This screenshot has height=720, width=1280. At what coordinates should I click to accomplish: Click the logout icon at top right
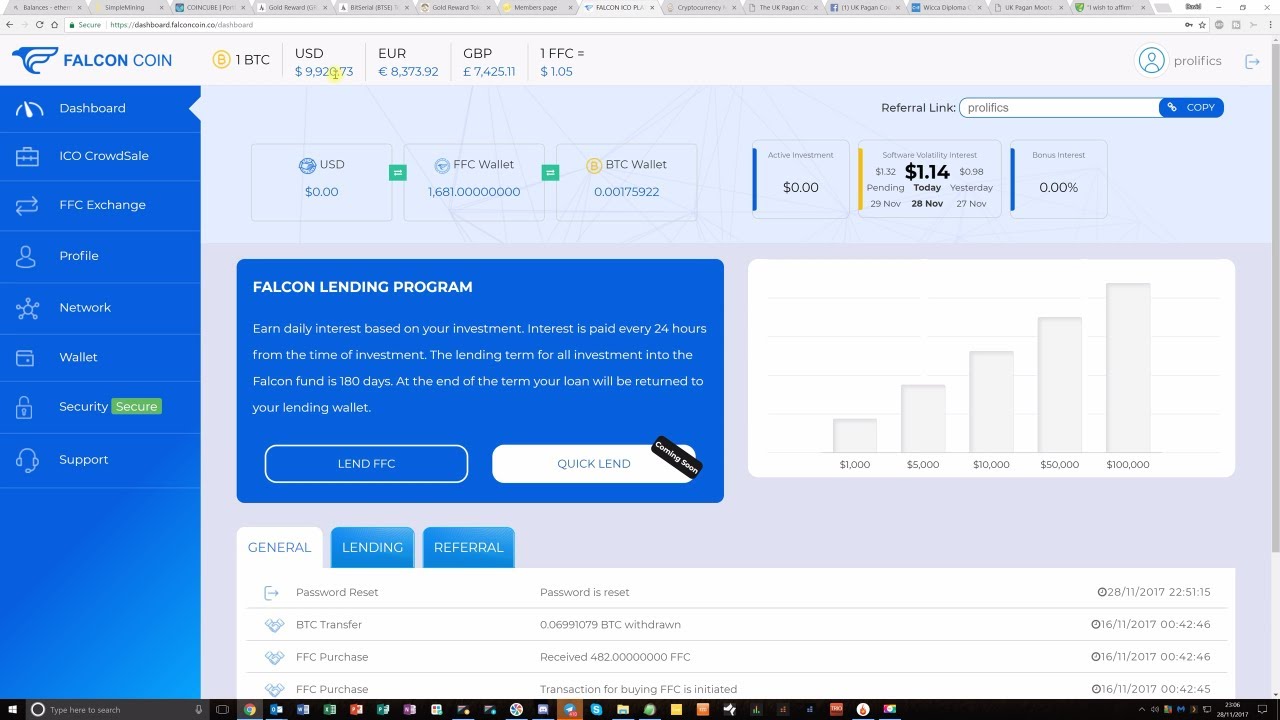click(x=1252, y=61)
